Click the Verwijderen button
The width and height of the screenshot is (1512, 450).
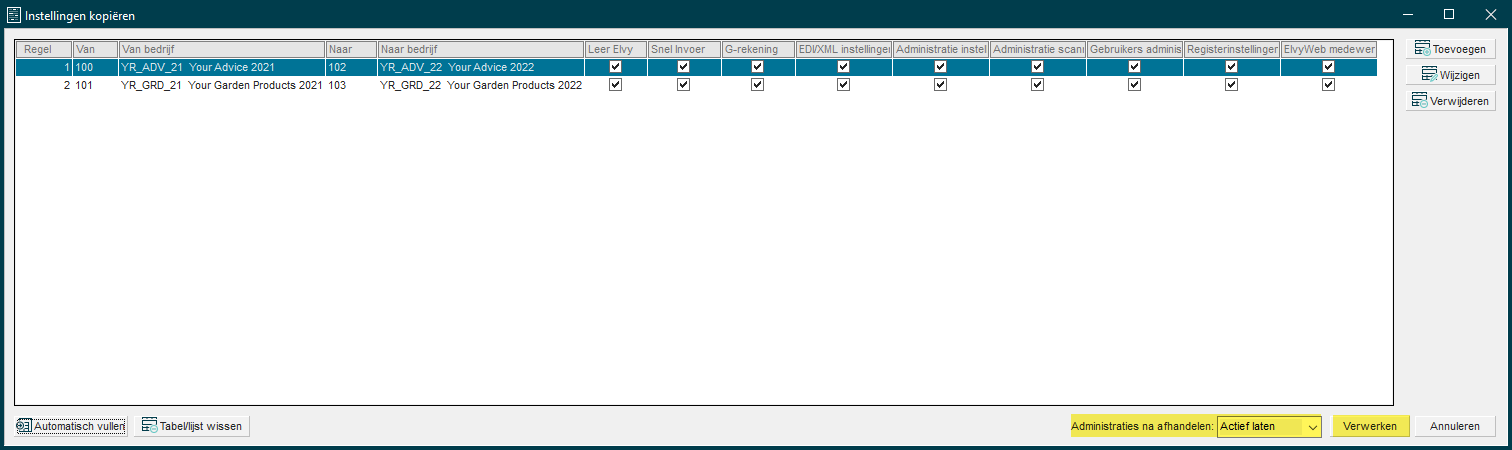coord(1450,101)
